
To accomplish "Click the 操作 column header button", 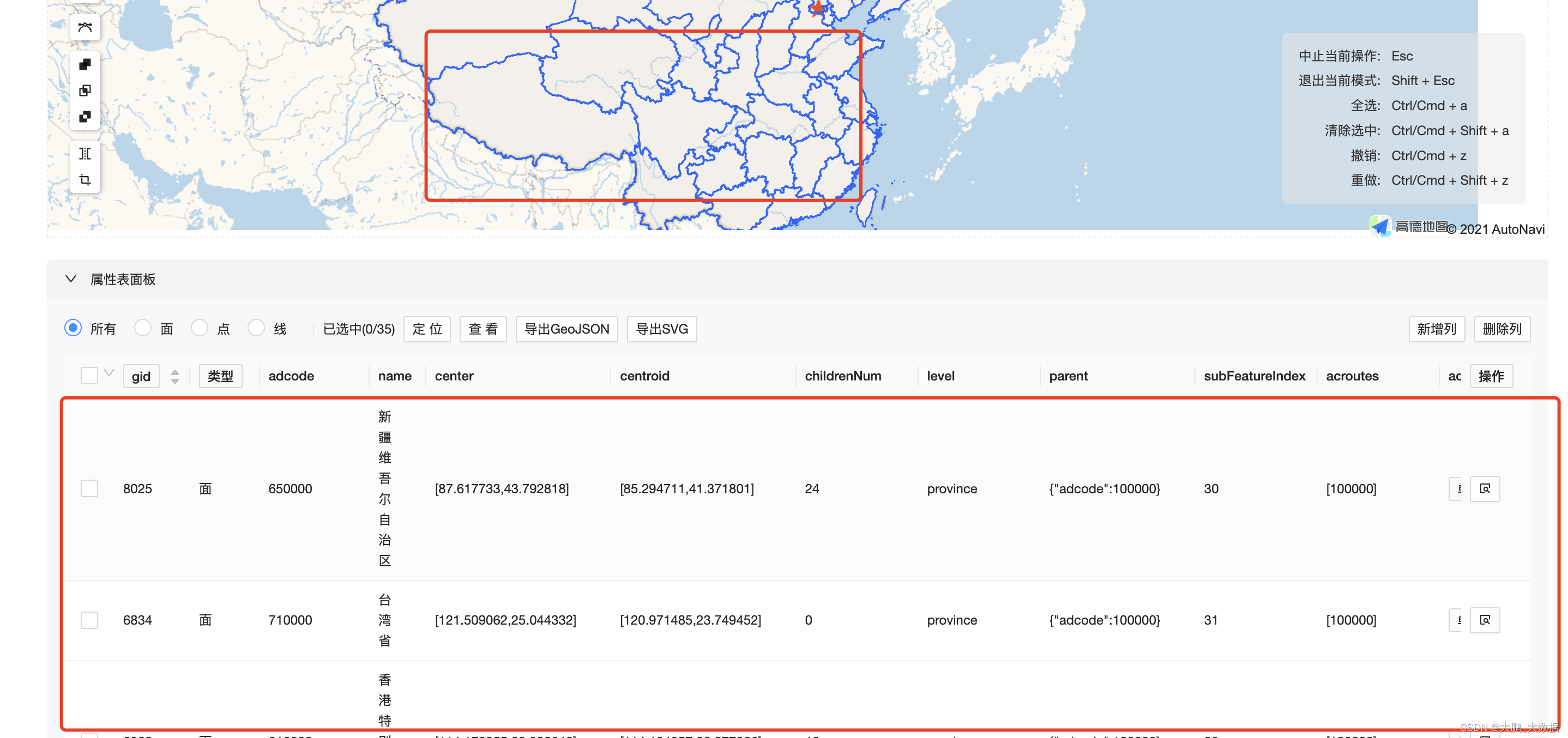I will click(1491, 376).
